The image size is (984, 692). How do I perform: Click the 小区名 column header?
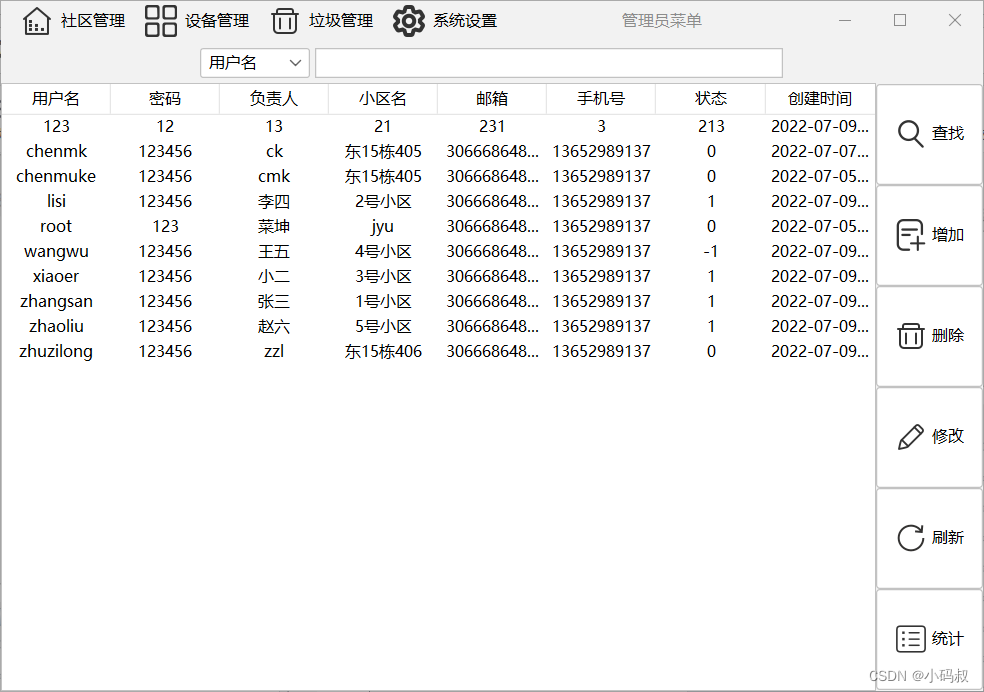point(383,99)
